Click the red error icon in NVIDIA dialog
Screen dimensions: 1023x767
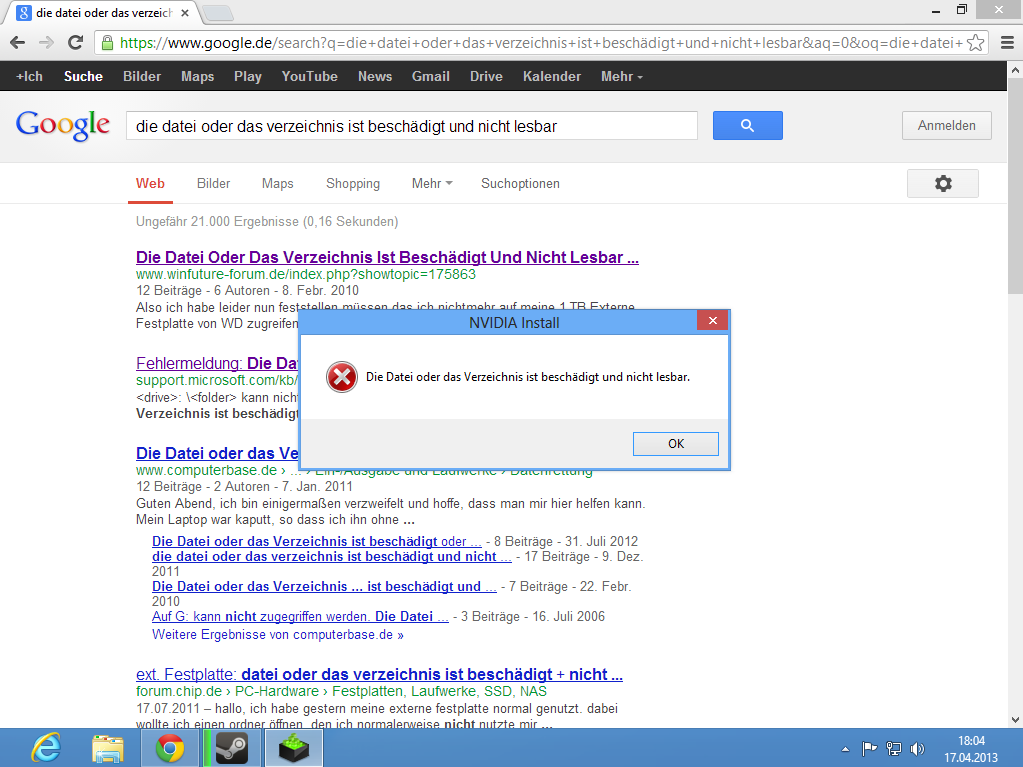click(x=341, y=377)
